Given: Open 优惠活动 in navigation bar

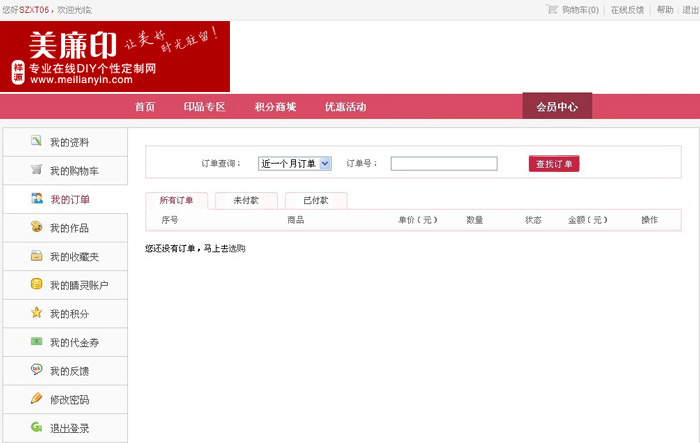Looking at the screenshot, I should (346, 107).
